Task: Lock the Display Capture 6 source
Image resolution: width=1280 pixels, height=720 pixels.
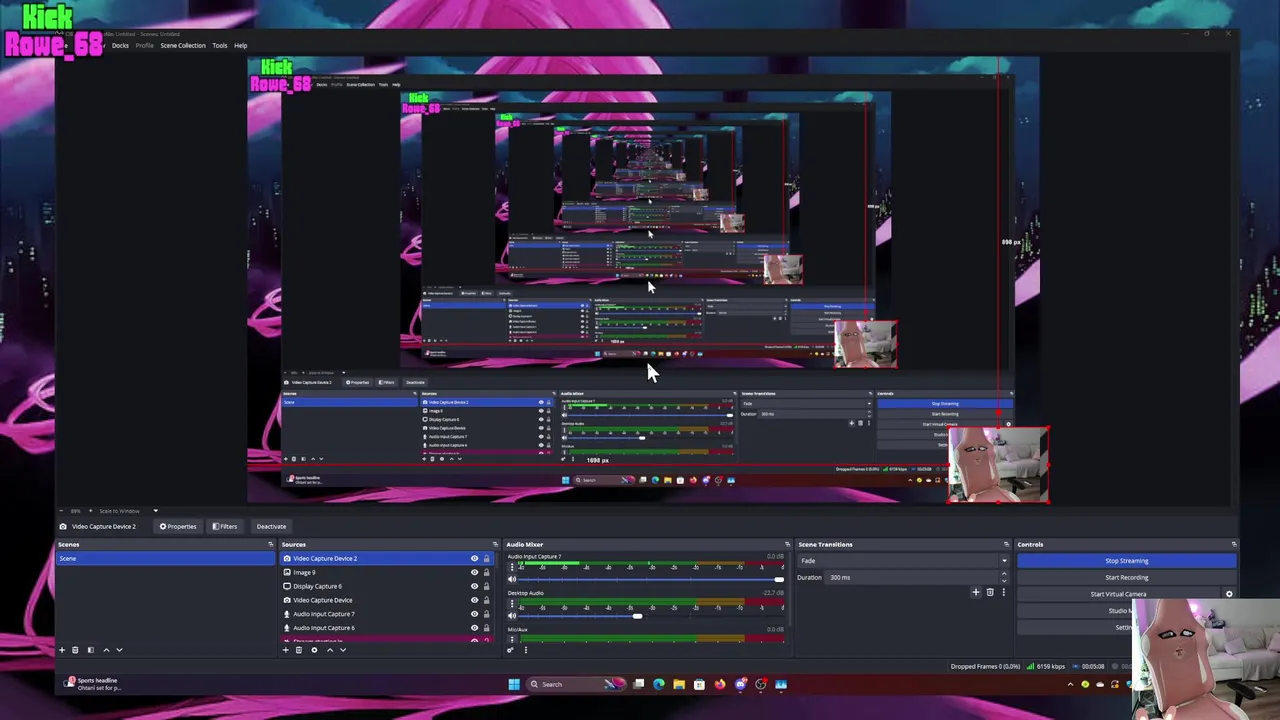Action: [487, 587]
